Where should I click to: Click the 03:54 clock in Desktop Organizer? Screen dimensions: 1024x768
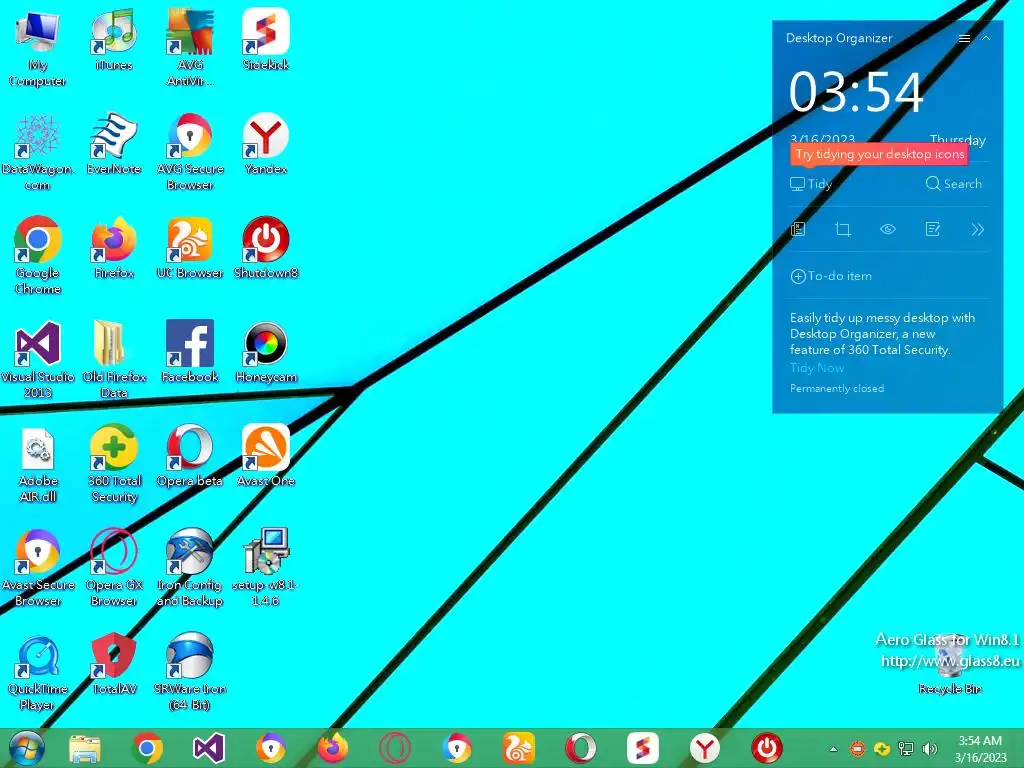(x=856, y=92)
